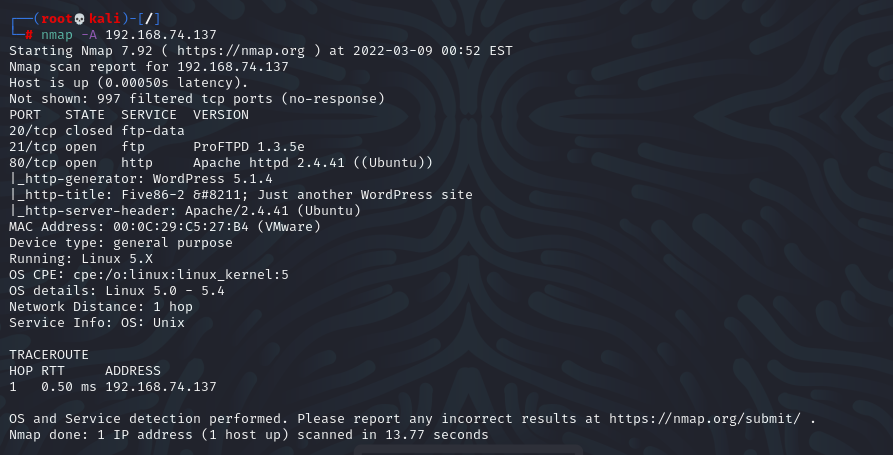Click the target IP in the command line
This screenshot has height=455, width=893.
(x=161, y=35)
